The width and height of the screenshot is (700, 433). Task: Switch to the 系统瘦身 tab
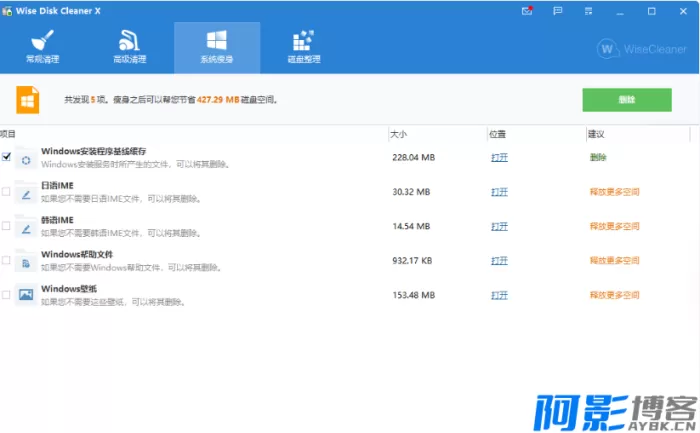(x=217, y=47)
